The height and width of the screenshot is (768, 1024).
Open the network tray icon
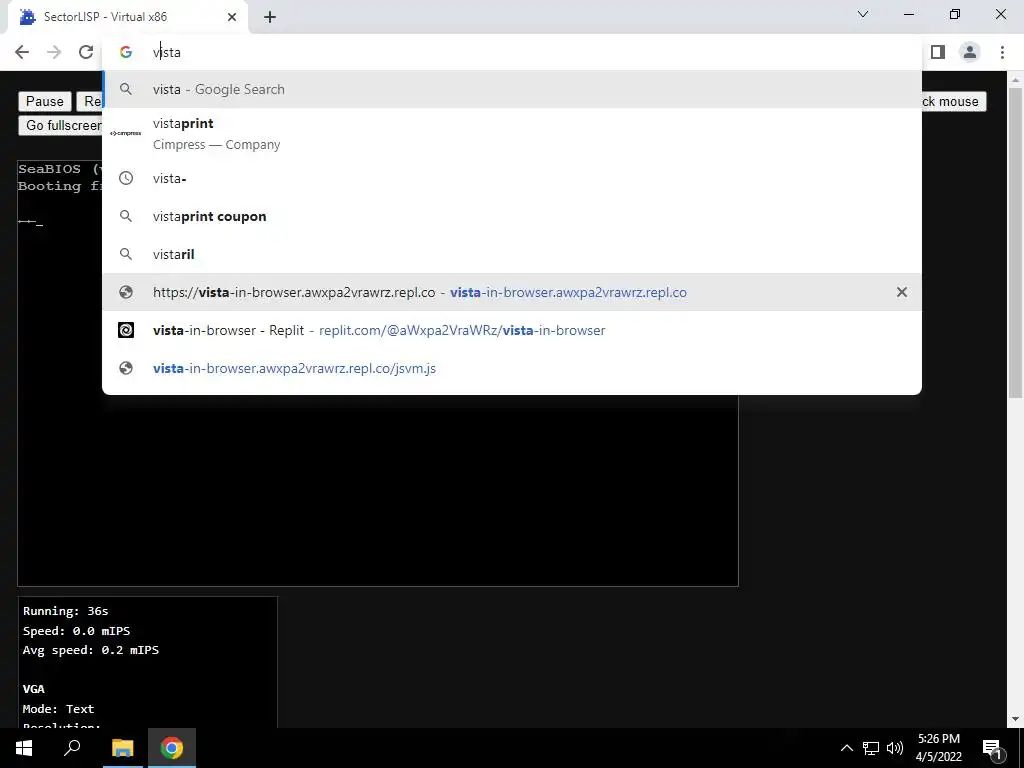click(x=871, y=748)
